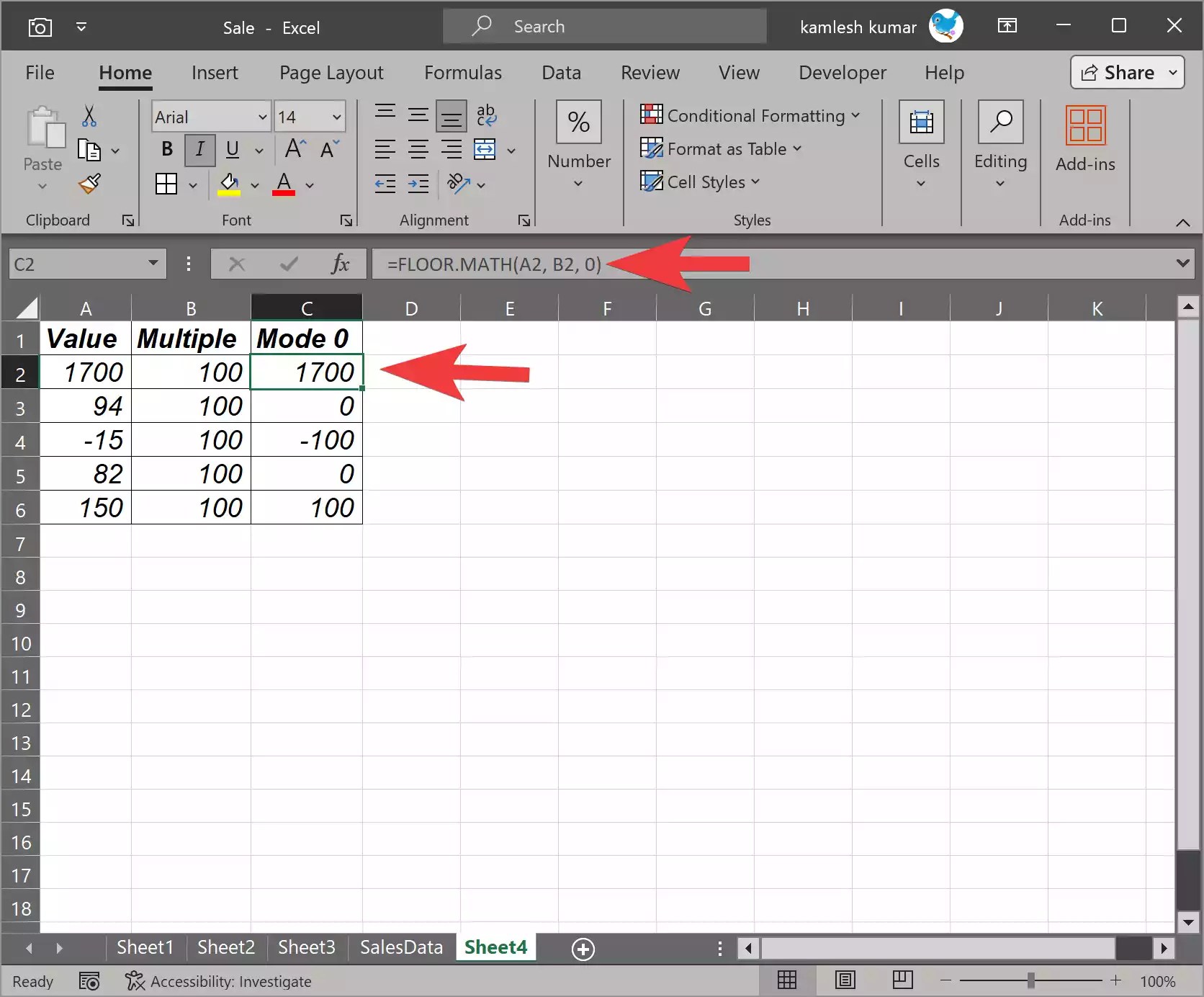Toggle Bold formatting
Image resolution: width=1204 pixels, height=997 pixels.
pyautogui.click(x=166, y=150)
